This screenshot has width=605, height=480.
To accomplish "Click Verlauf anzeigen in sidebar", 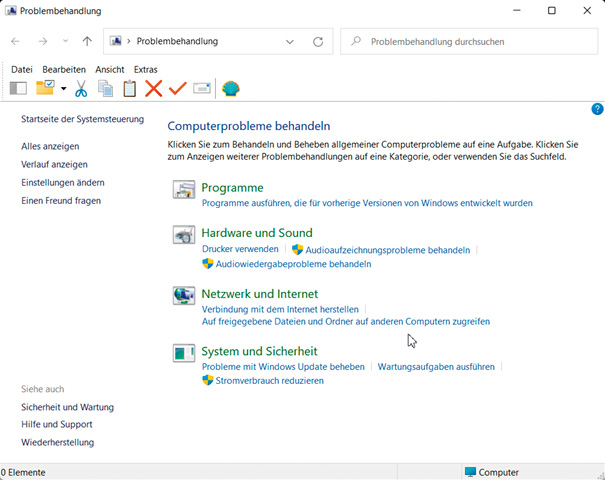I will [54, 165].
